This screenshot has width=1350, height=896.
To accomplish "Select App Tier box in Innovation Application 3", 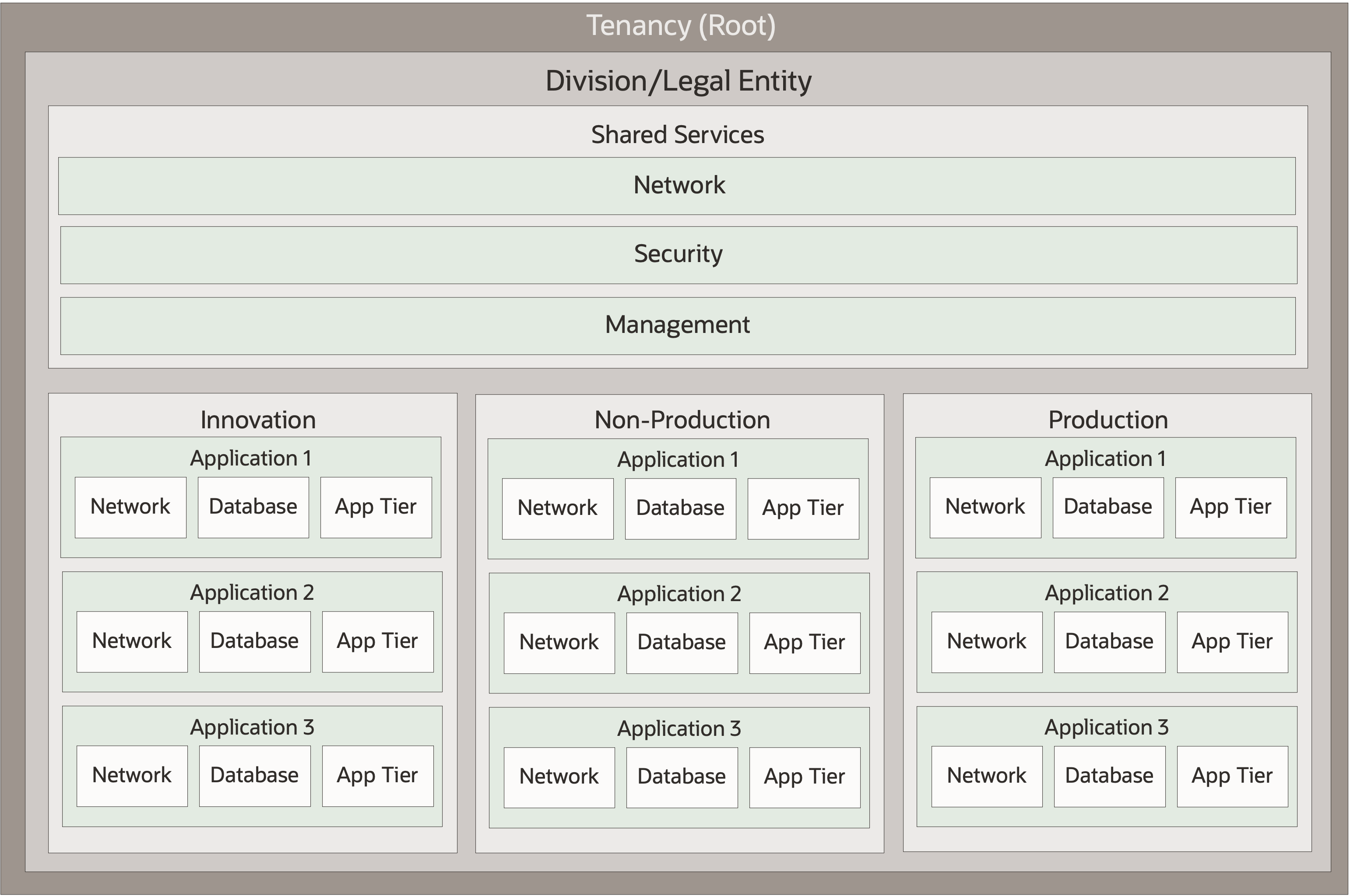I will (378, 776).
